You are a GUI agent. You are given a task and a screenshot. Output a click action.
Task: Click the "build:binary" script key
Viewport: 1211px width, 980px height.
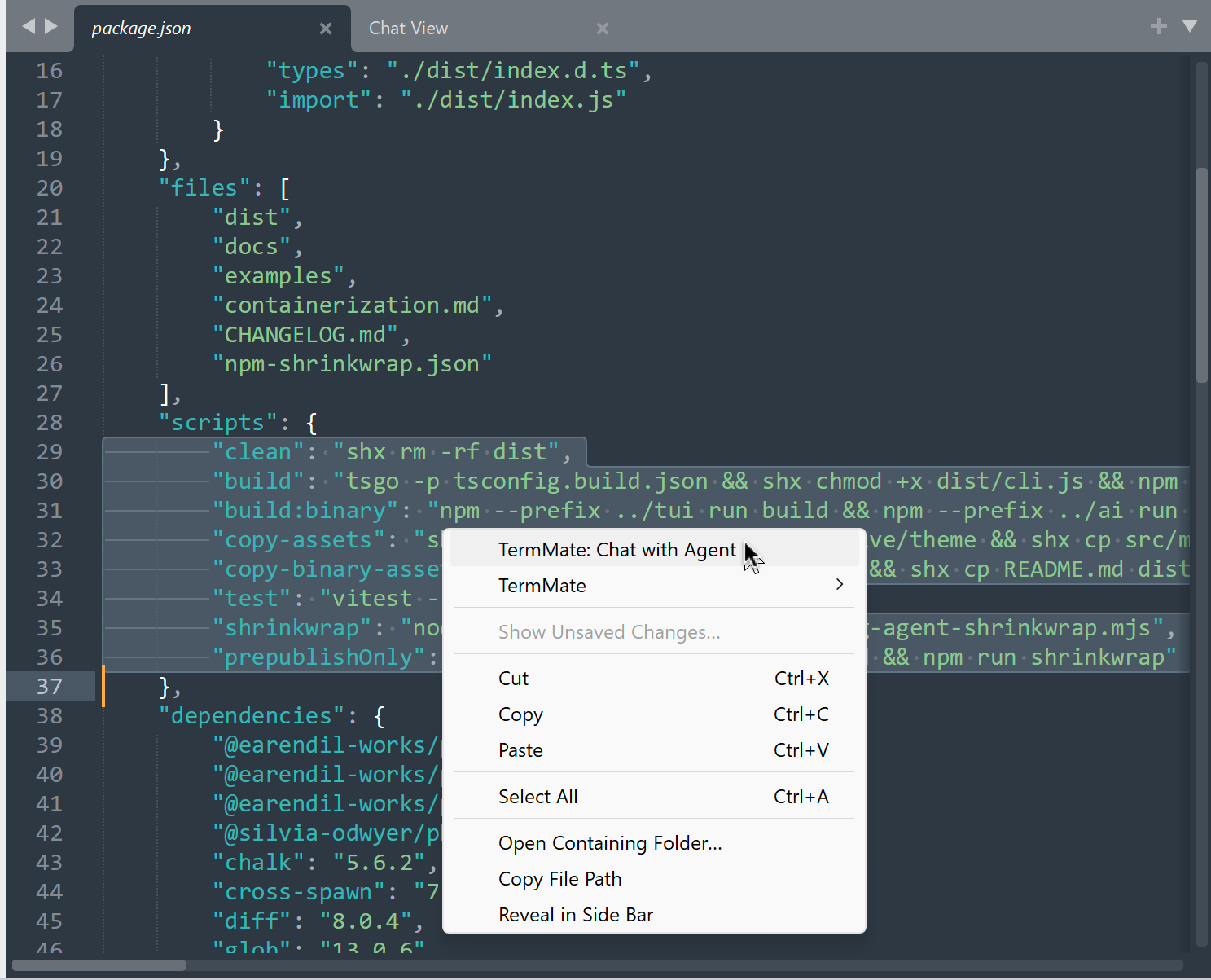click(305, 511)
